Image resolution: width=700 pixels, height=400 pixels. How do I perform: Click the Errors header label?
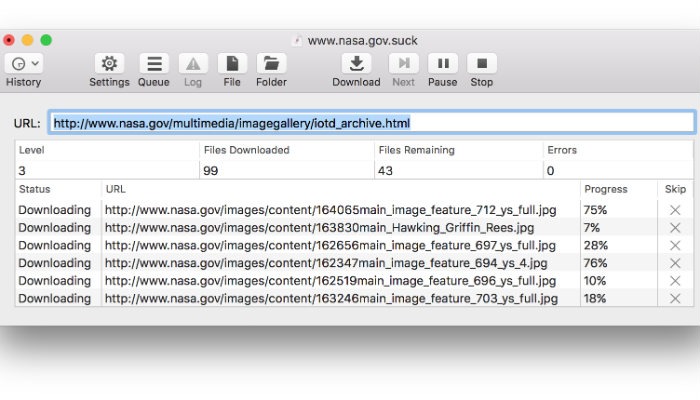point(562,150)
